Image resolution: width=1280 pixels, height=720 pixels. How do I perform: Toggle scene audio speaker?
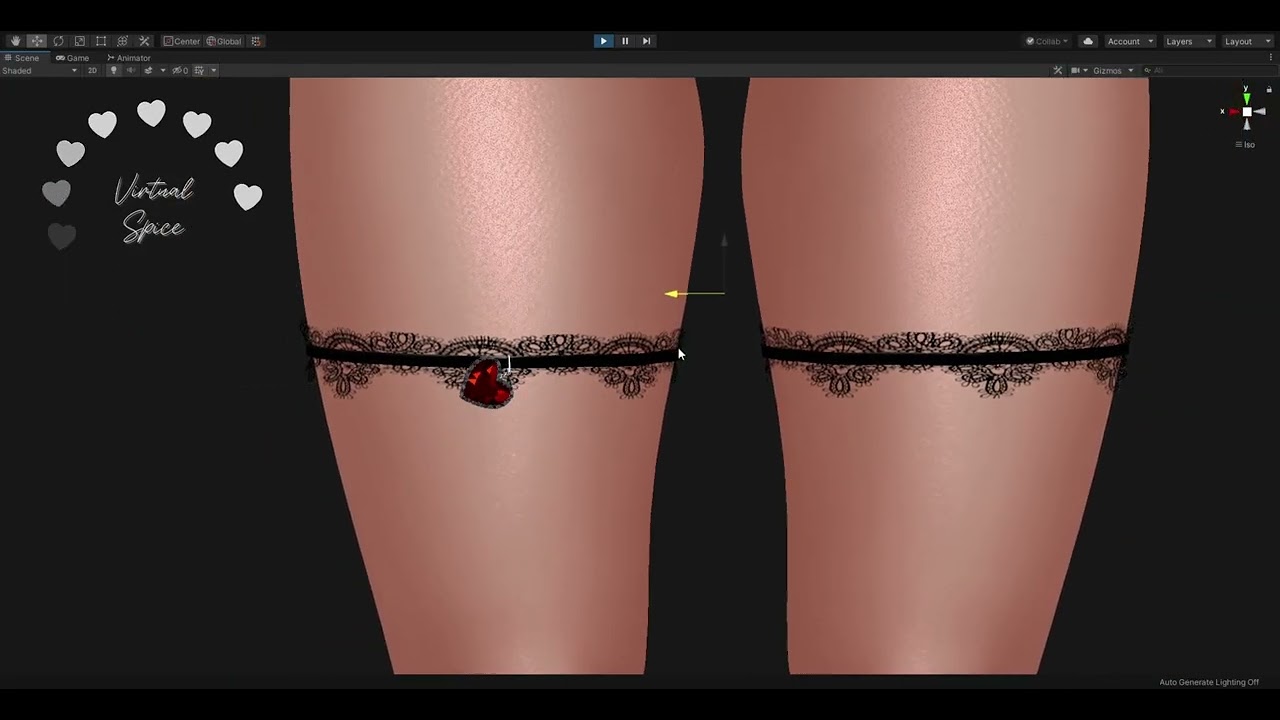point(130,71)
